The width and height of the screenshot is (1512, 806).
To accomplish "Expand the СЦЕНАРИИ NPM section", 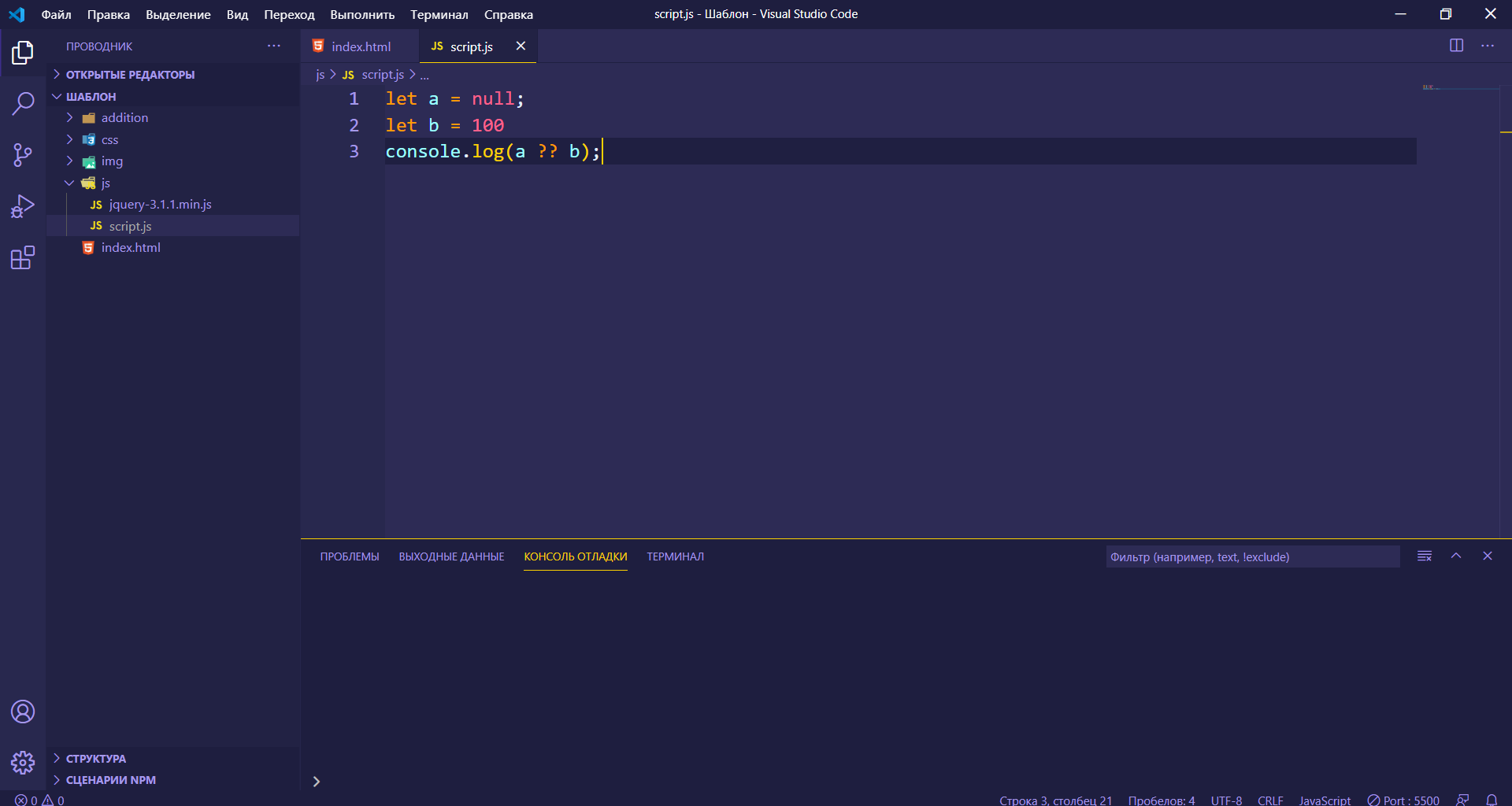I will [x=57, y=779].
